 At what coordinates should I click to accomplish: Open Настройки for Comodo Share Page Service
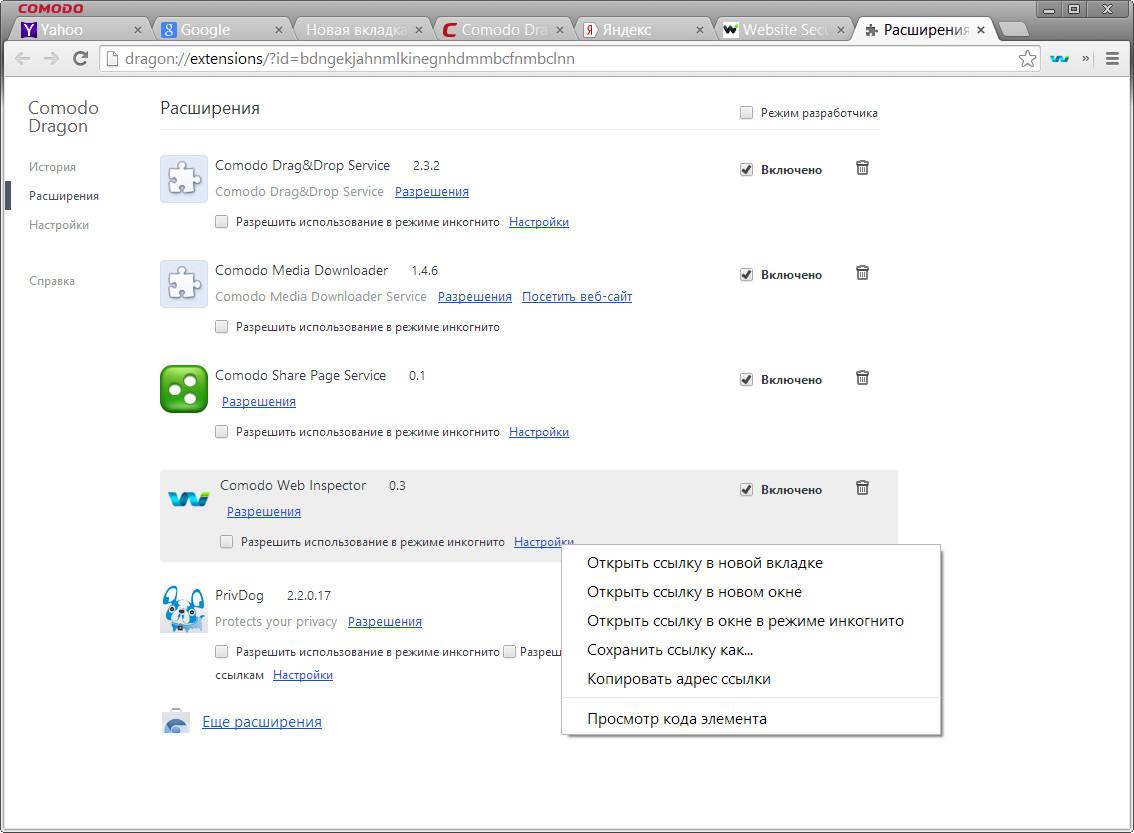pos(539,432)
